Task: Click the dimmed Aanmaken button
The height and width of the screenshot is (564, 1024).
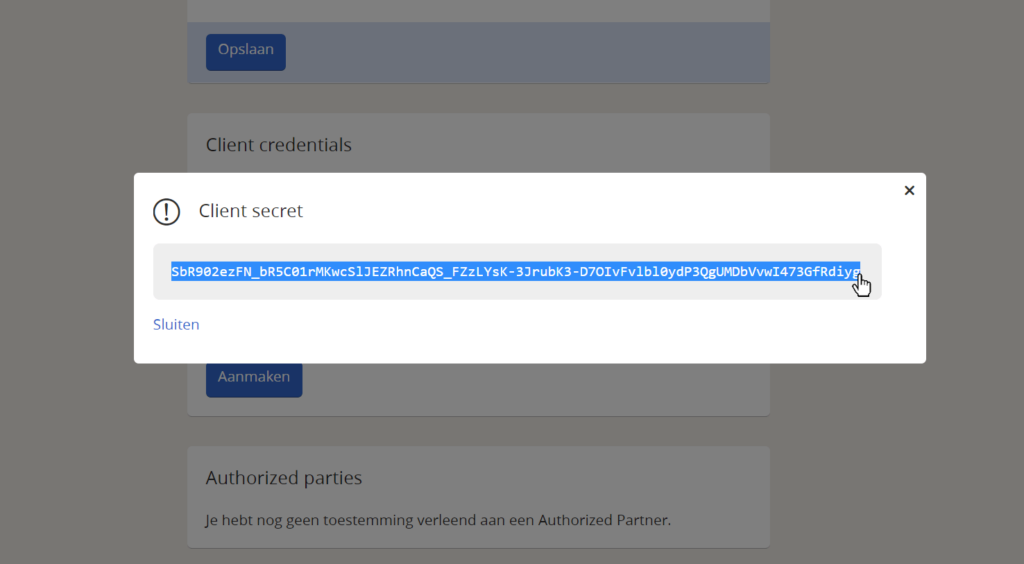Action: pyautogui.click(x=254, y=380)
